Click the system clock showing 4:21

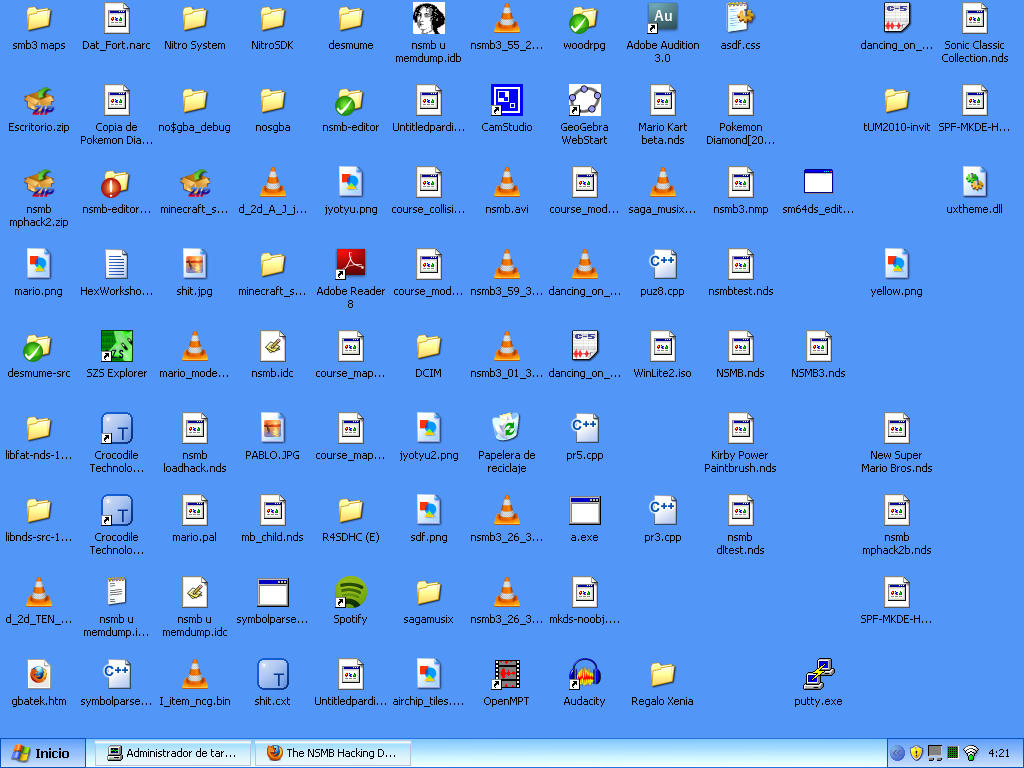coord(998,753)
